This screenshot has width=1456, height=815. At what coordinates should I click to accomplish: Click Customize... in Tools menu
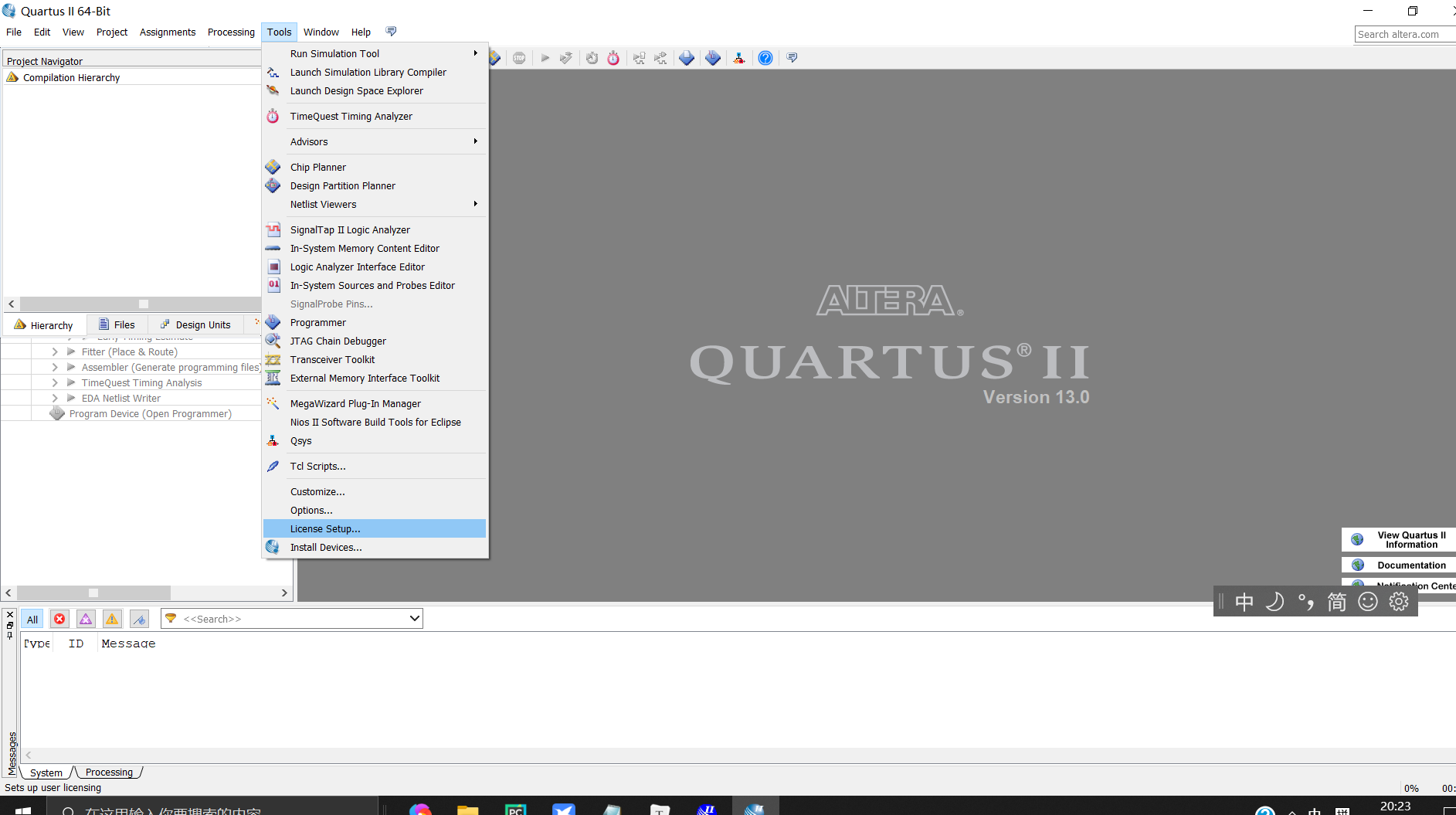(375, 492)
